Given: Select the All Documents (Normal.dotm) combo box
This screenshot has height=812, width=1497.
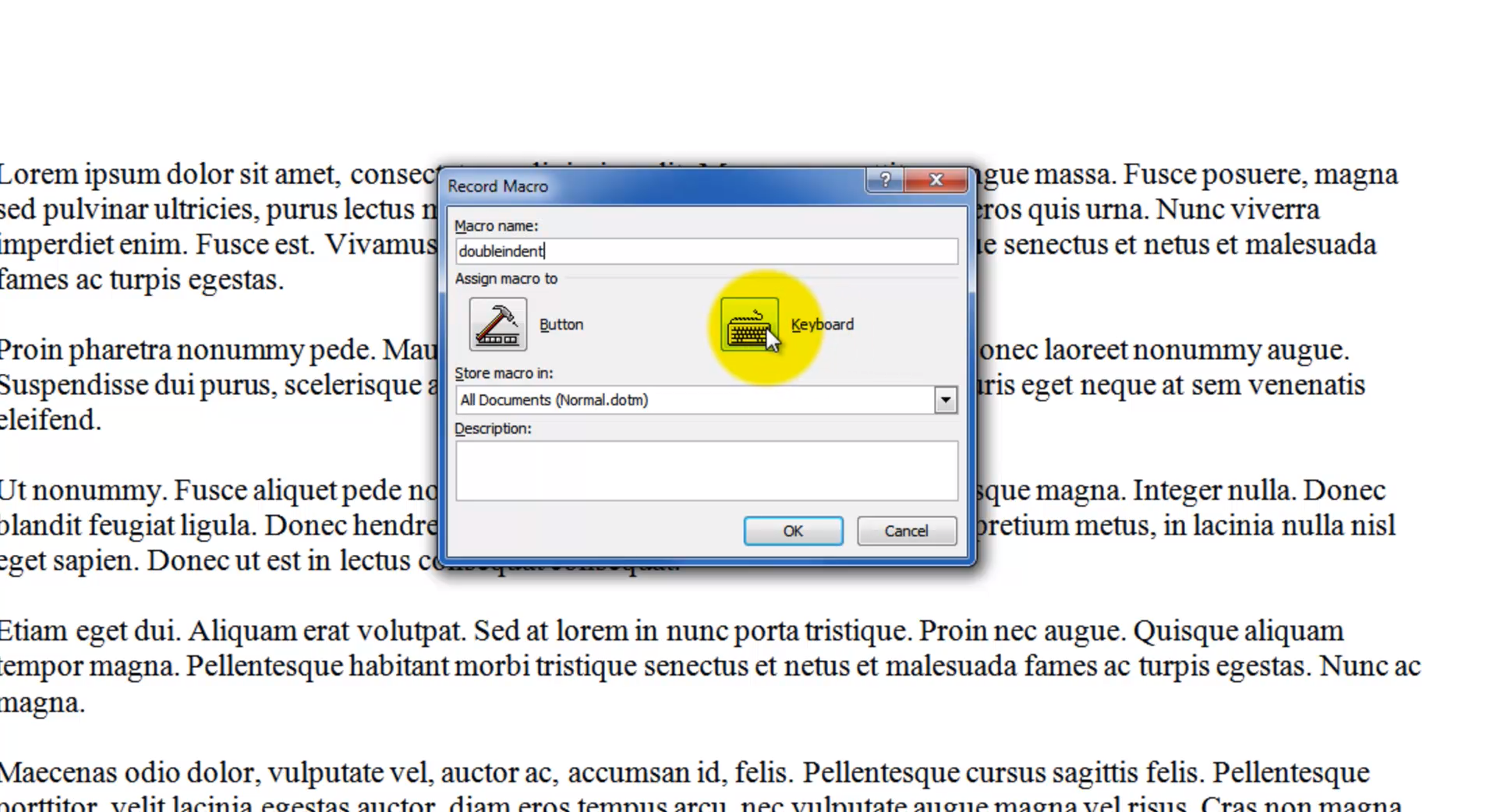Looking at the screenshot, I should tap(706, 400).
